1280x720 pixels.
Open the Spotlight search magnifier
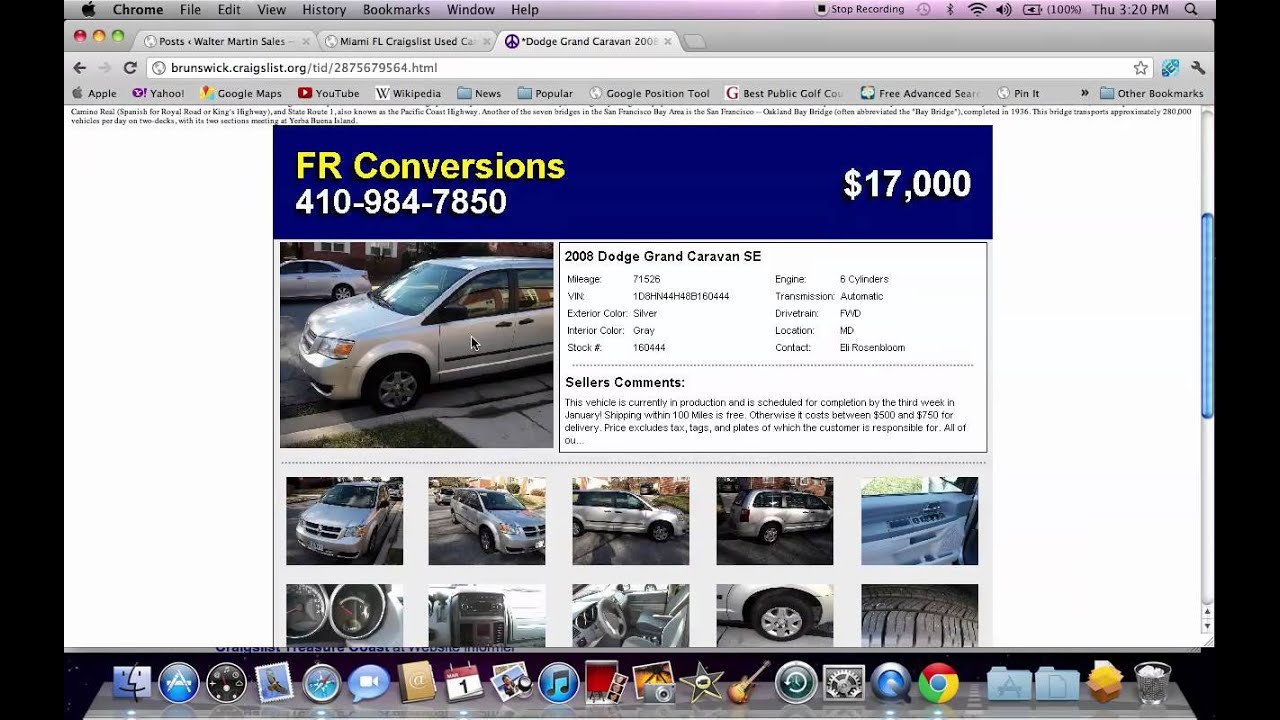pos(1191,10)
